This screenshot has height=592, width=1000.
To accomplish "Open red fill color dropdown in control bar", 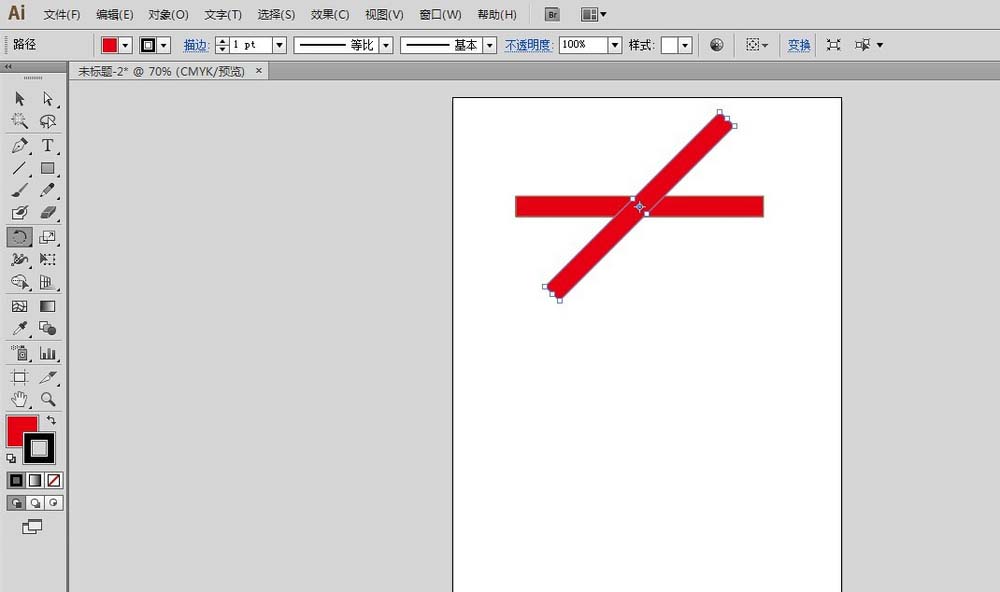I will click(126, 45).
